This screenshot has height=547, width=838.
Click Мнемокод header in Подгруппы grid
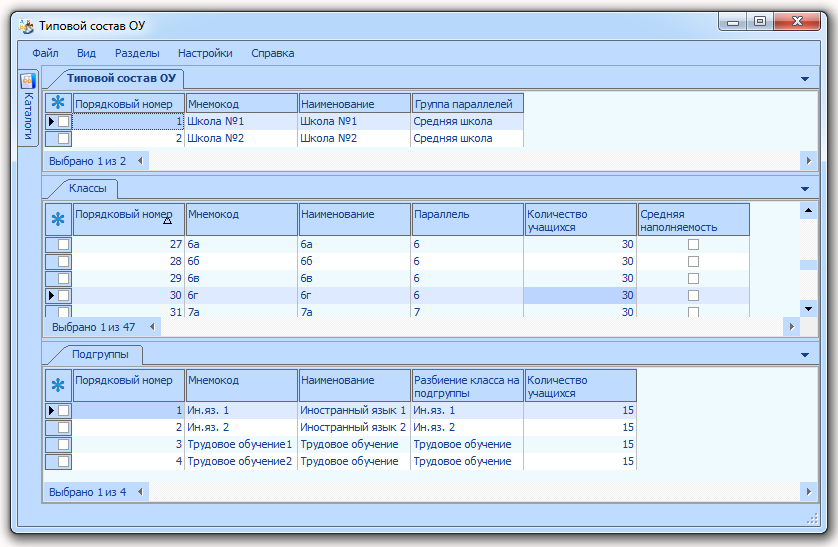(242, 386)
